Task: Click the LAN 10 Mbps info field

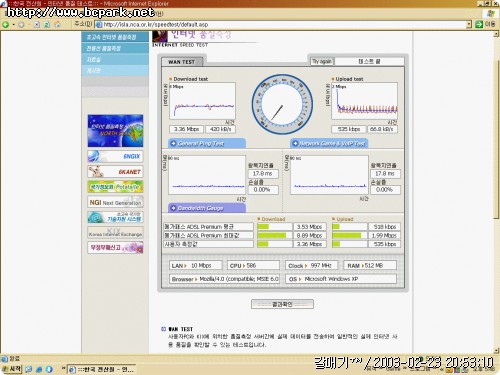Action: pyautogui.click(x=196, y=266)
